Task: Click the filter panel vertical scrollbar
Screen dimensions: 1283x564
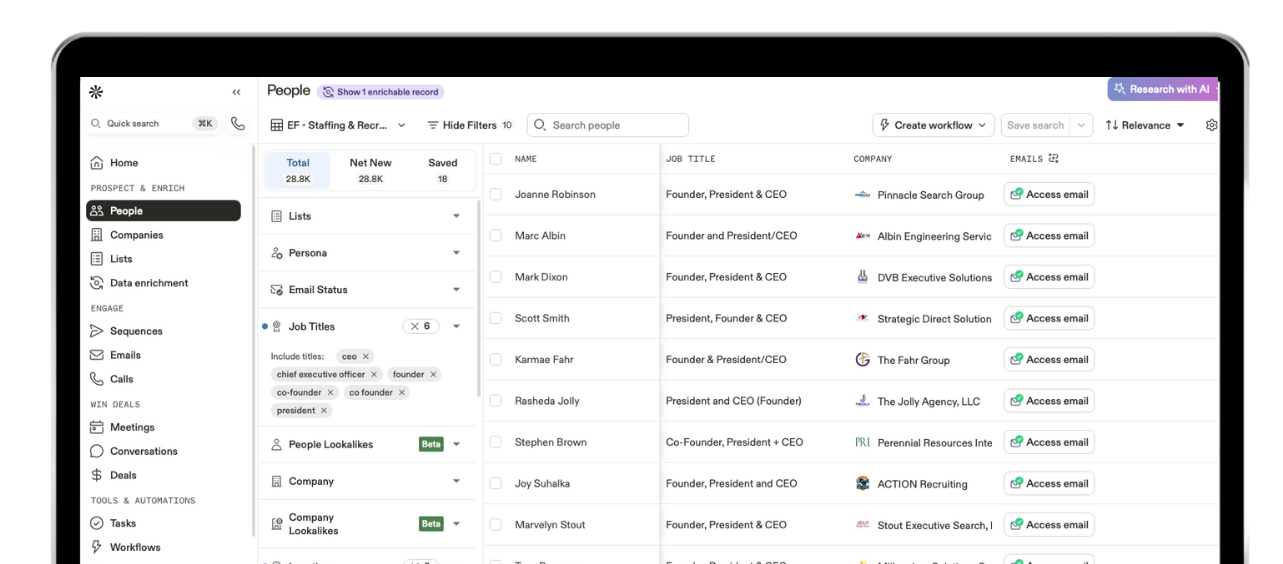Action: pos(479,300)
